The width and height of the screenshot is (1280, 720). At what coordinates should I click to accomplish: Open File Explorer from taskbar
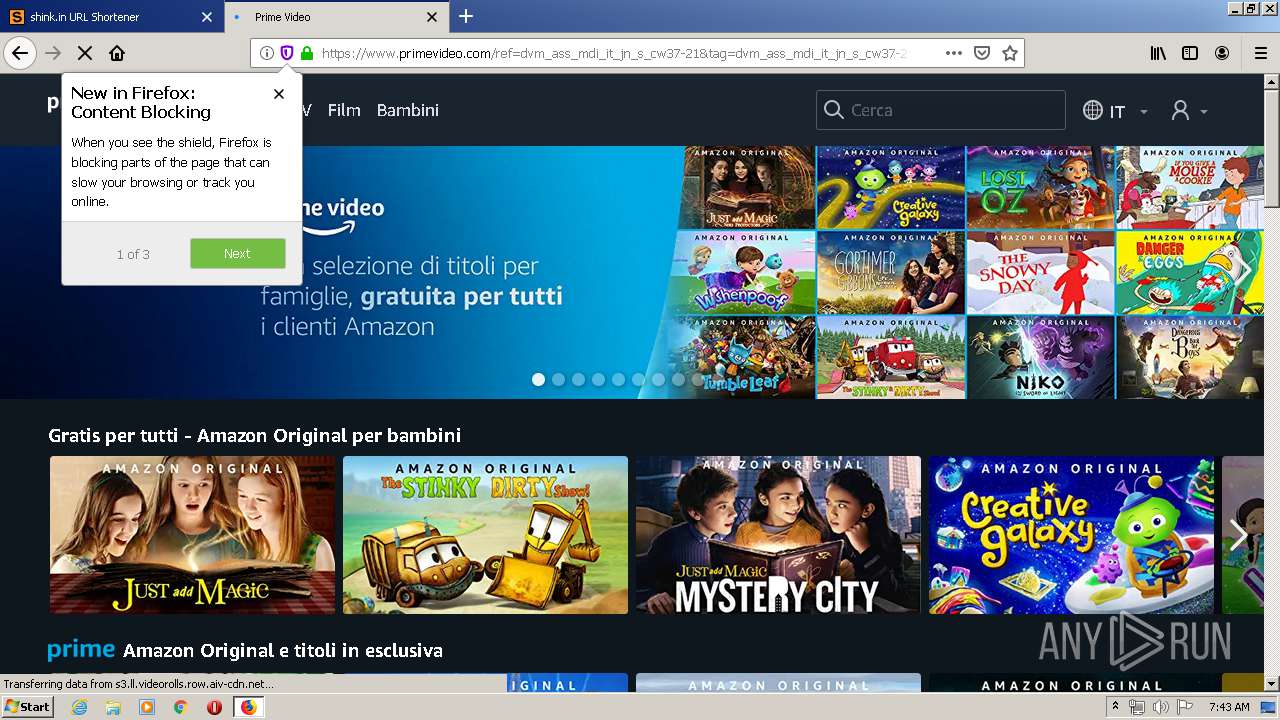click(113, 707)
